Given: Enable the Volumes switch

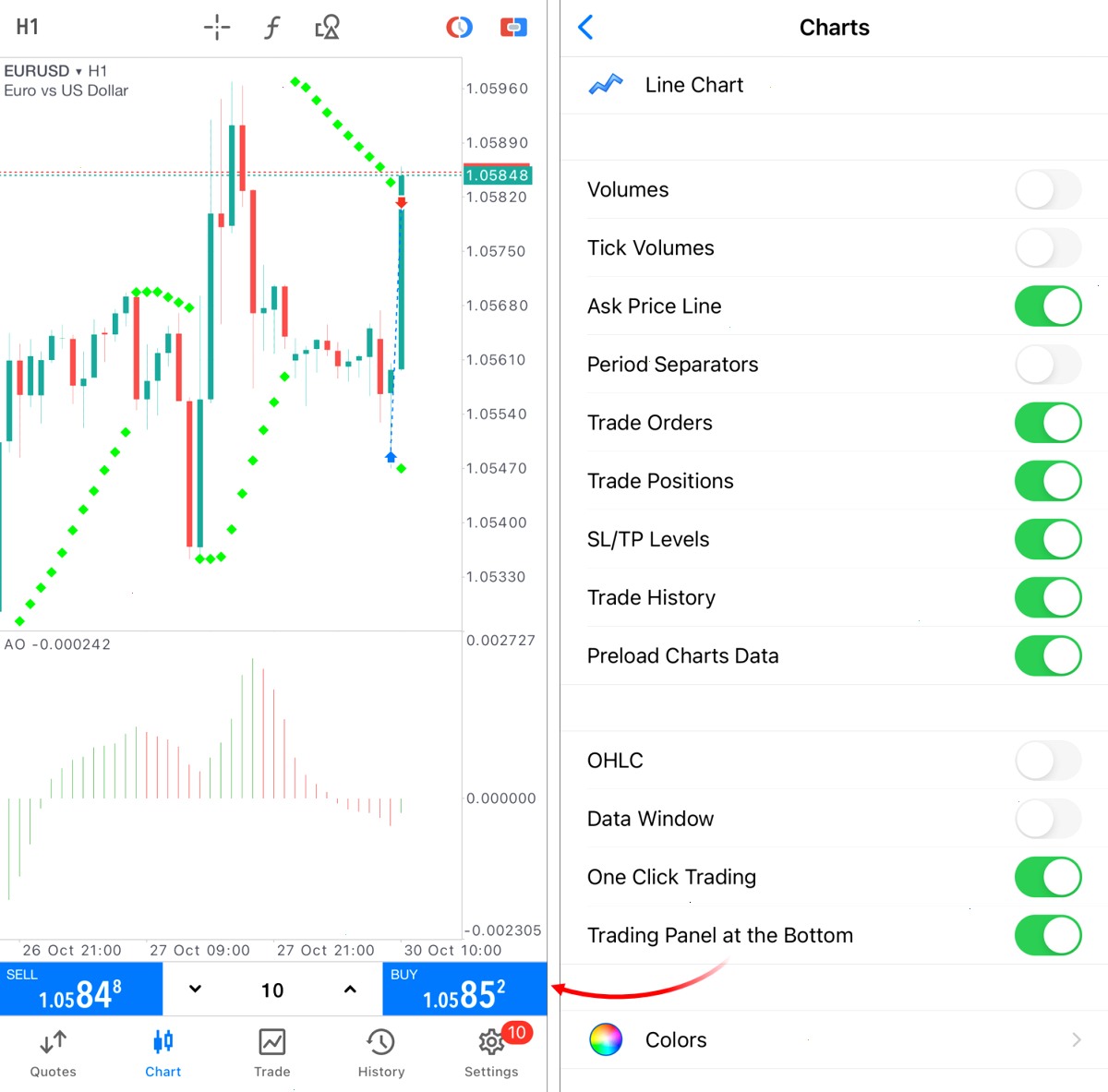Looking at the screenshot, I should tap(1048, 190).
